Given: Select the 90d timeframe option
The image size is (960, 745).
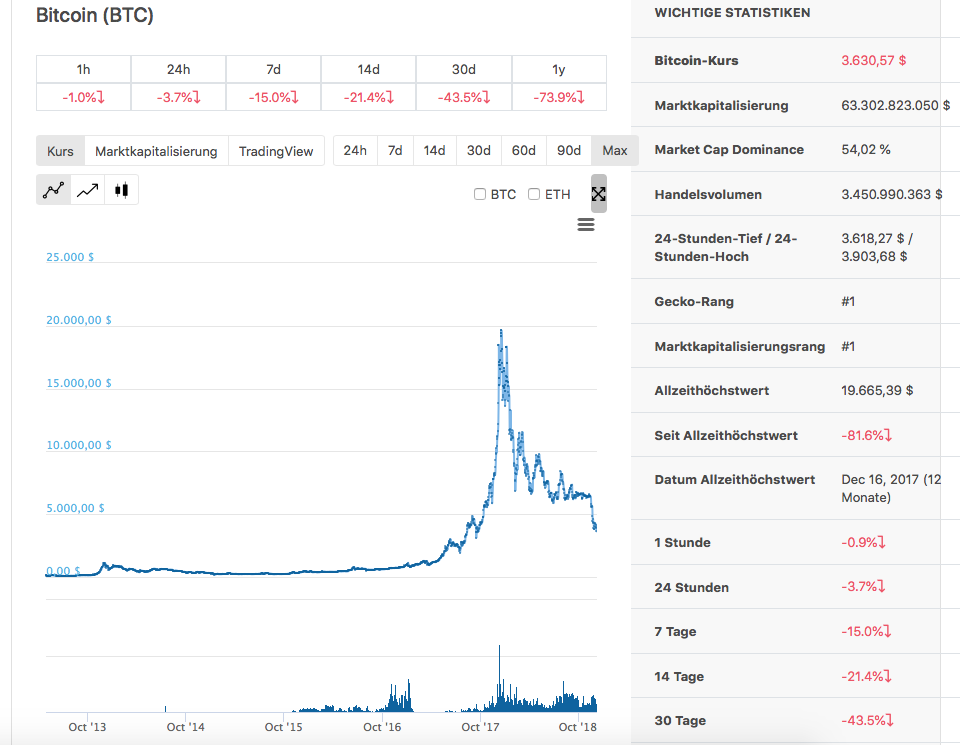Looking at the screenshot, I should (568, 150).
